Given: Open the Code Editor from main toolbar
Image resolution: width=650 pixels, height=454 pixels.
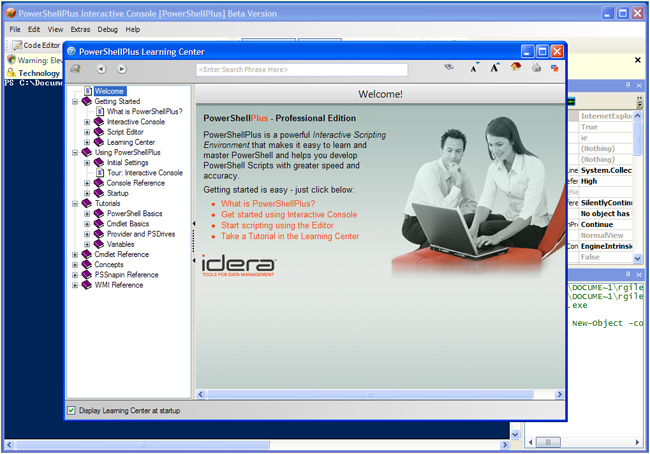Looking at the screenshot, I should pos(36,45).
